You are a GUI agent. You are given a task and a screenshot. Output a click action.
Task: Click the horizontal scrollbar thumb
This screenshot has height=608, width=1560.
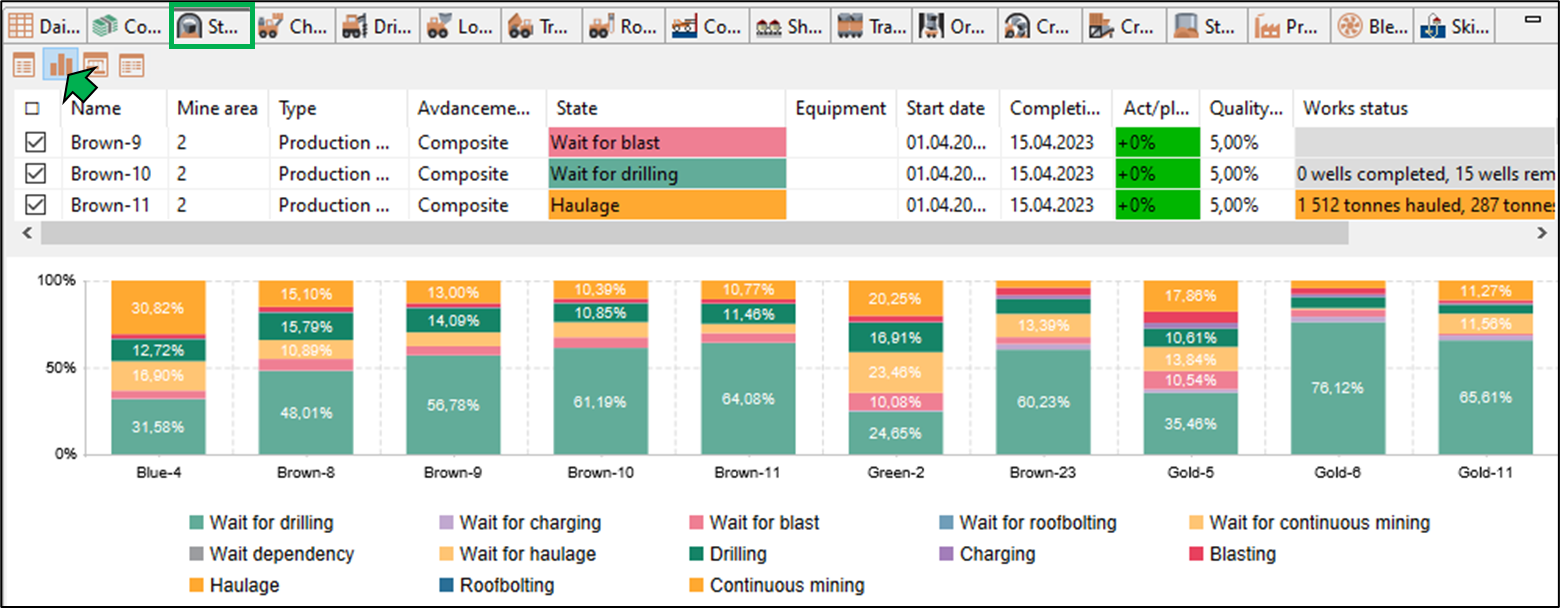click(x=693, y=233)
